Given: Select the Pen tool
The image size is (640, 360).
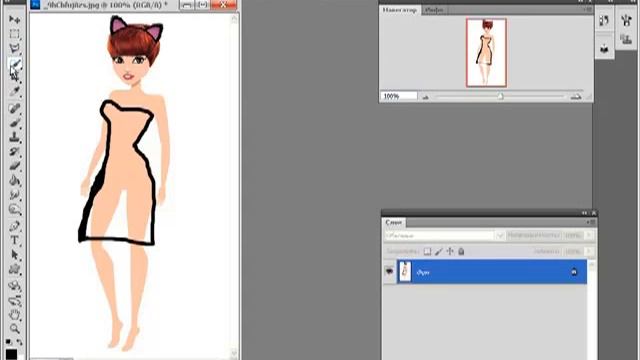Looking at the screenshot, I should pyautogui.click(x=14, y=226).
